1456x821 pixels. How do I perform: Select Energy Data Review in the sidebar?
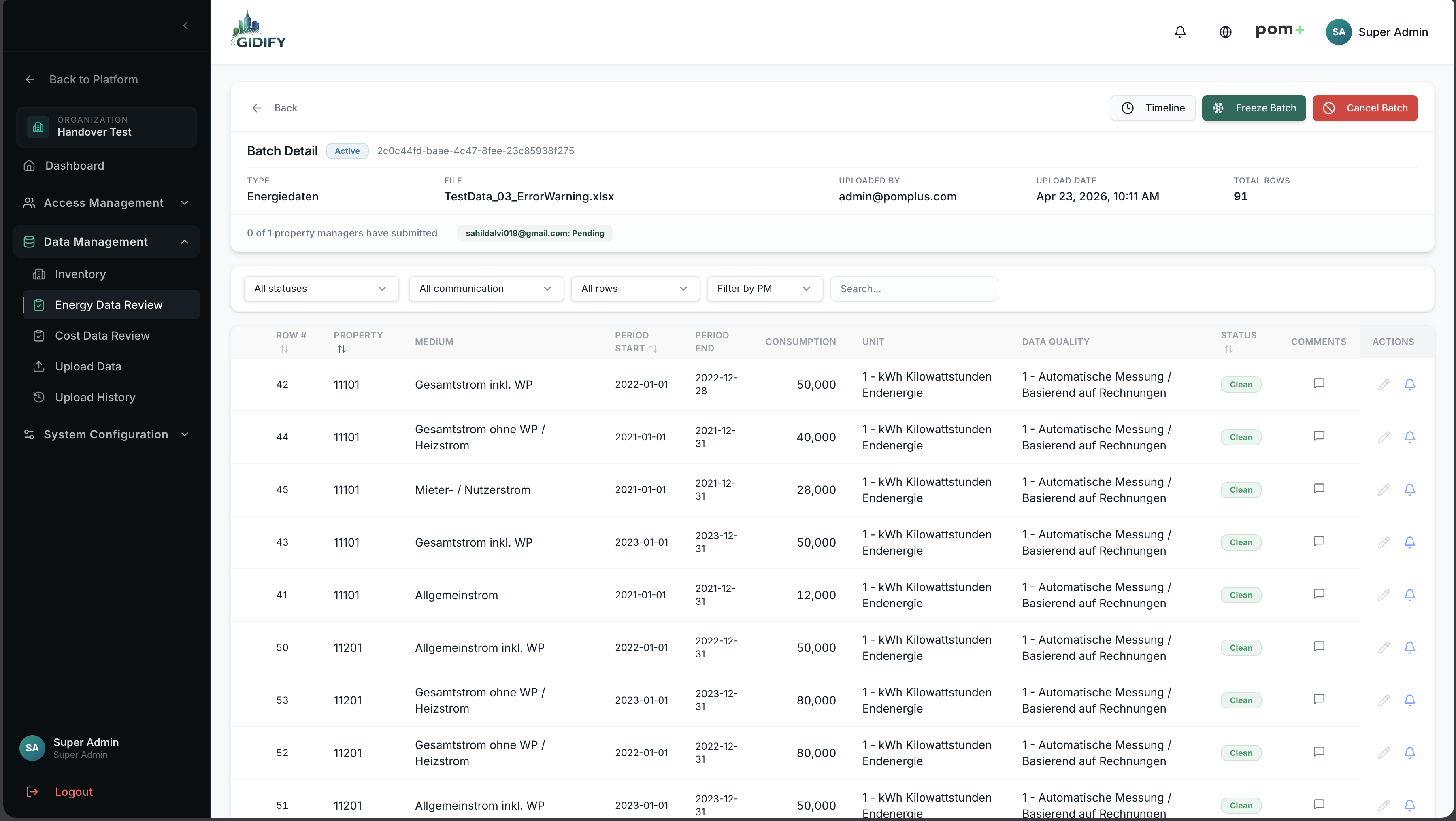(x=111, y=305)
